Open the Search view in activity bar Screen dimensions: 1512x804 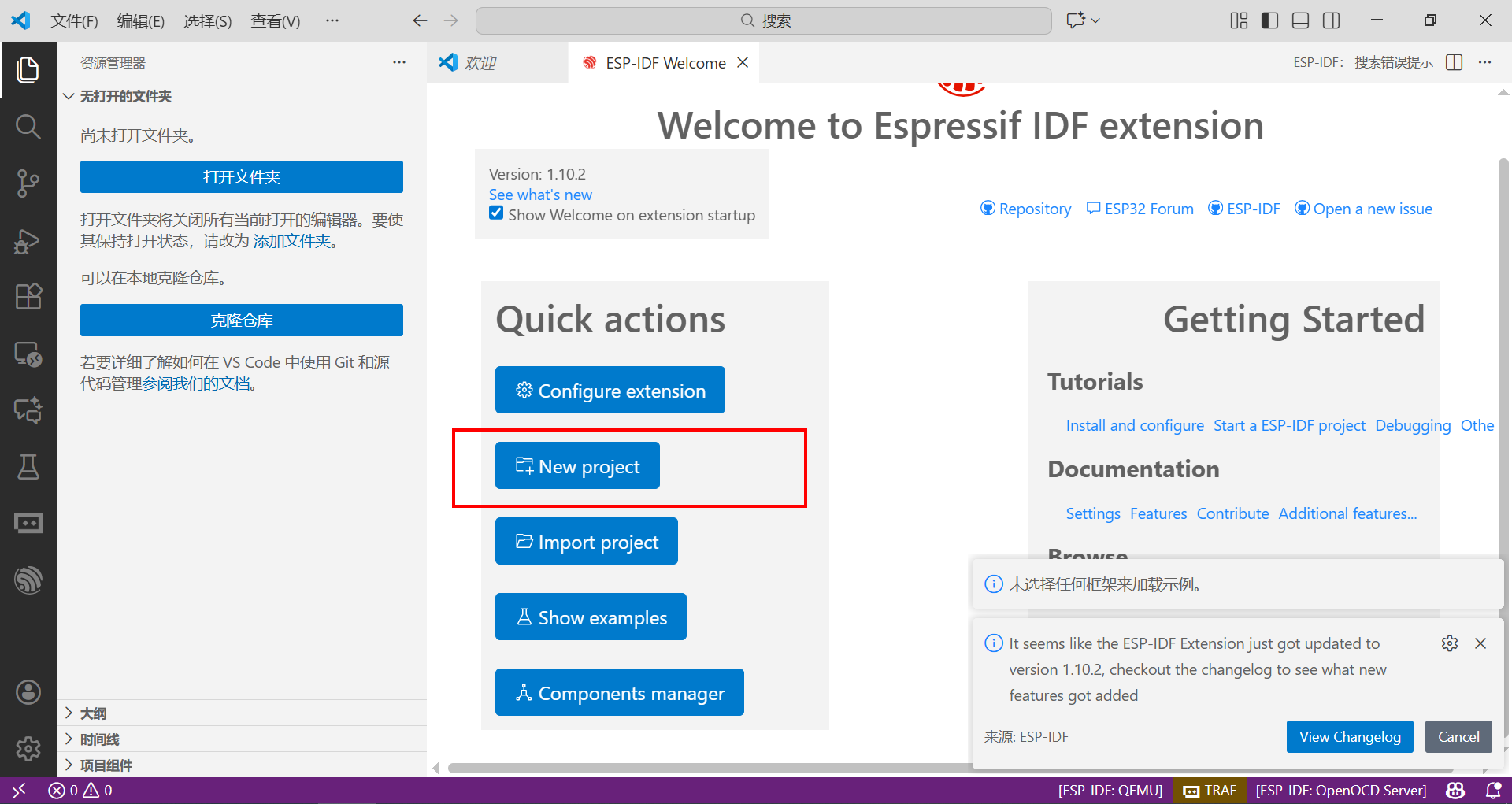tap(28, 127)
